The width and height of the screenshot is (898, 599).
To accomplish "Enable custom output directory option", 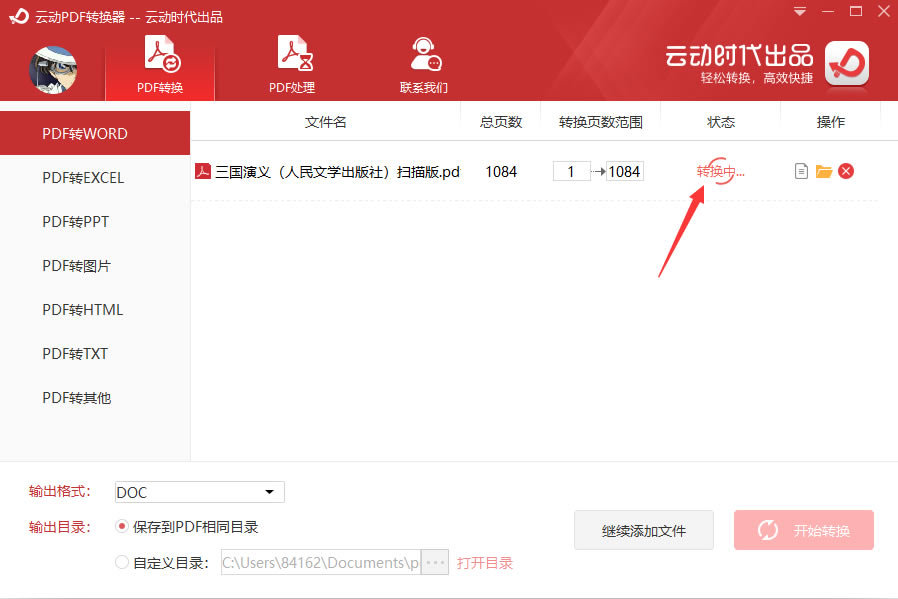I will click(122, 562).
